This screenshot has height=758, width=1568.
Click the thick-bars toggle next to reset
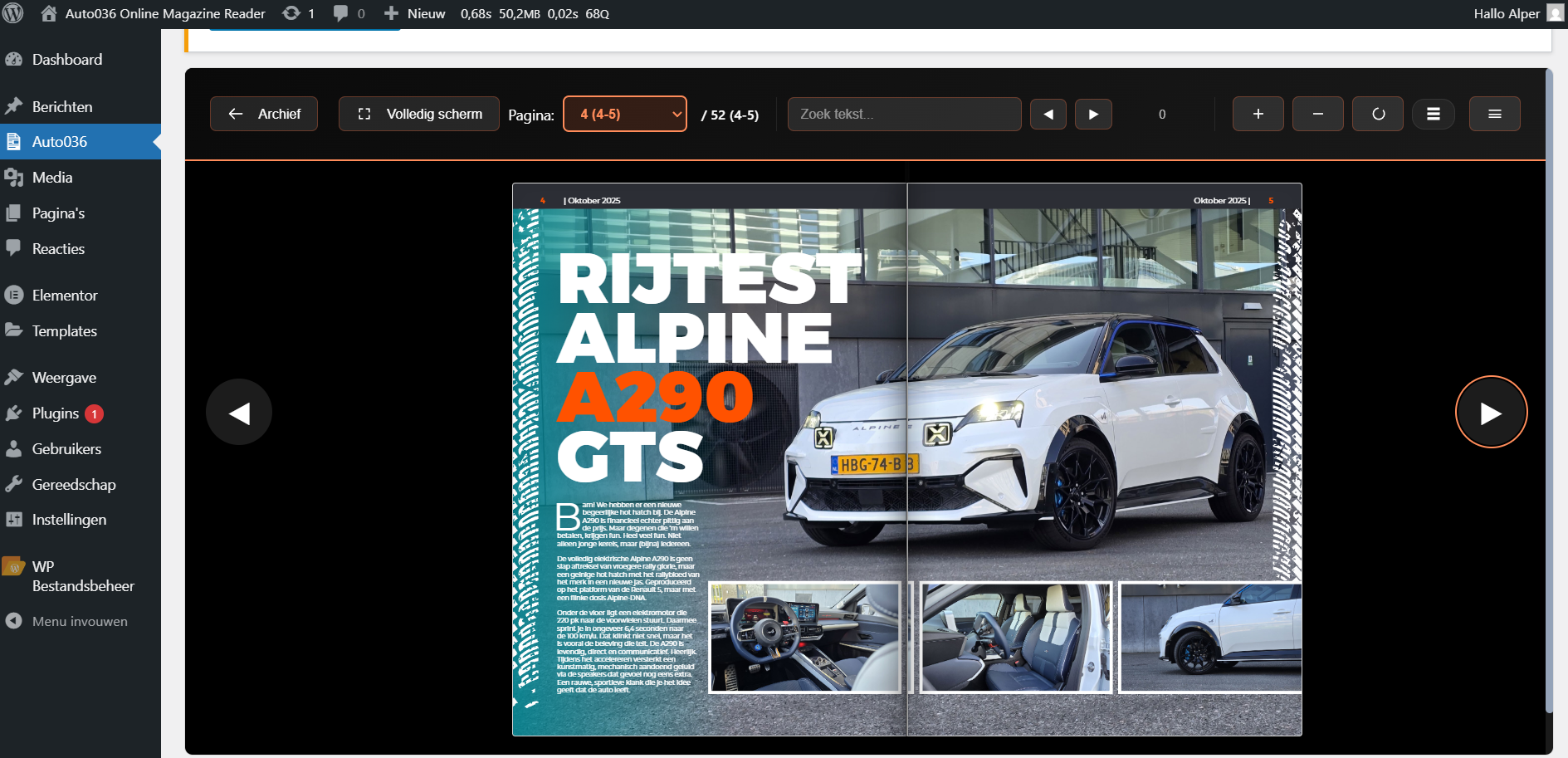(x=1433, y=114)
